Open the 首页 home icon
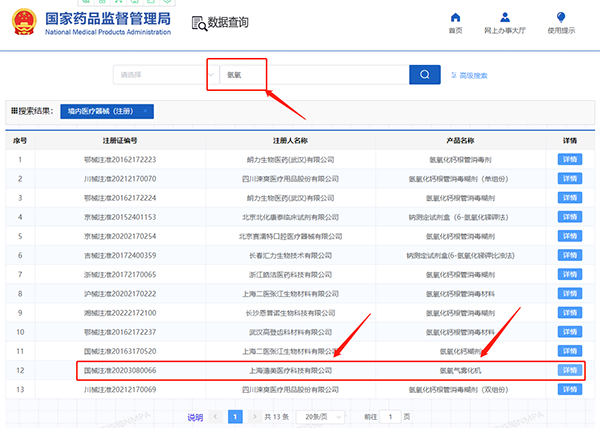 click(456, 18)
